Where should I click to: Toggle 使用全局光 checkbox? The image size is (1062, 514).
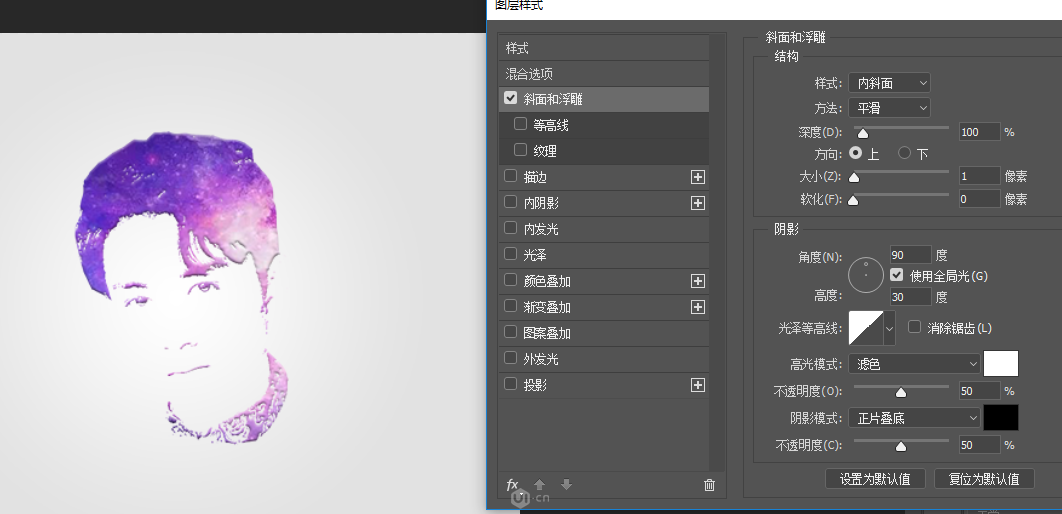(897, 275)
